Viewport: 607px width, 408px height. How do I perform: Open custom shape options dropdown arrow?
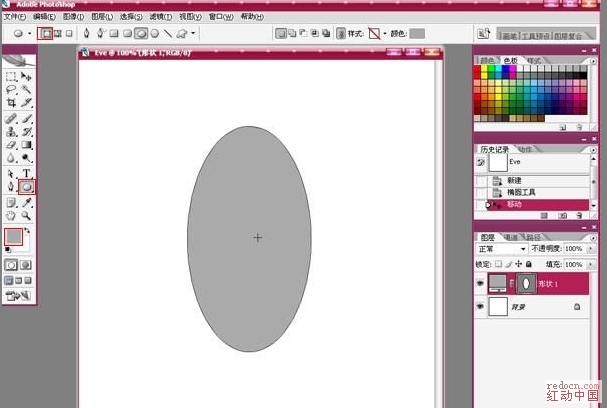pyautogui.click(x=193, y=34)
